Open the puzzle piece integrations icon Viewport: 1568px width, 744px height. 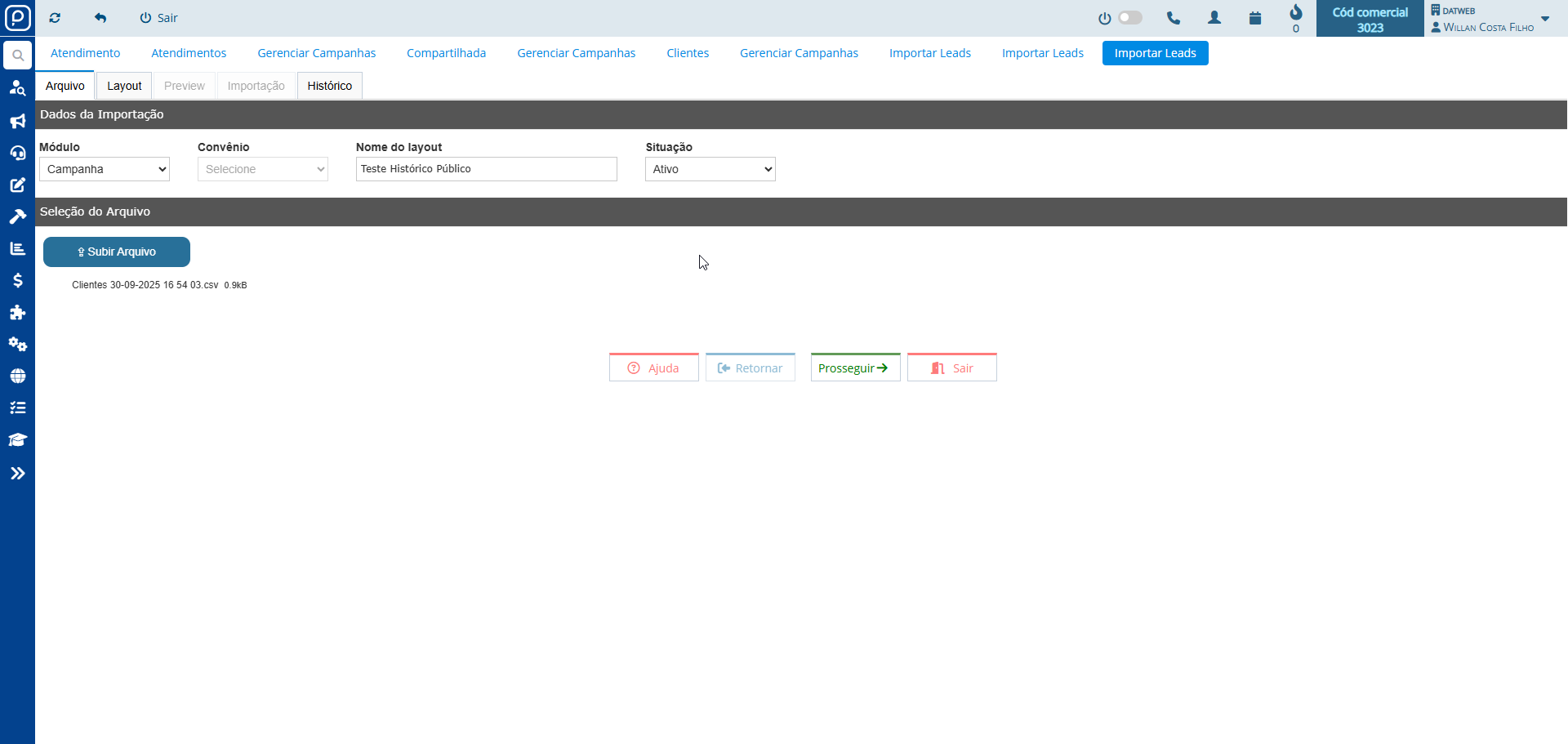click(17, 312)
